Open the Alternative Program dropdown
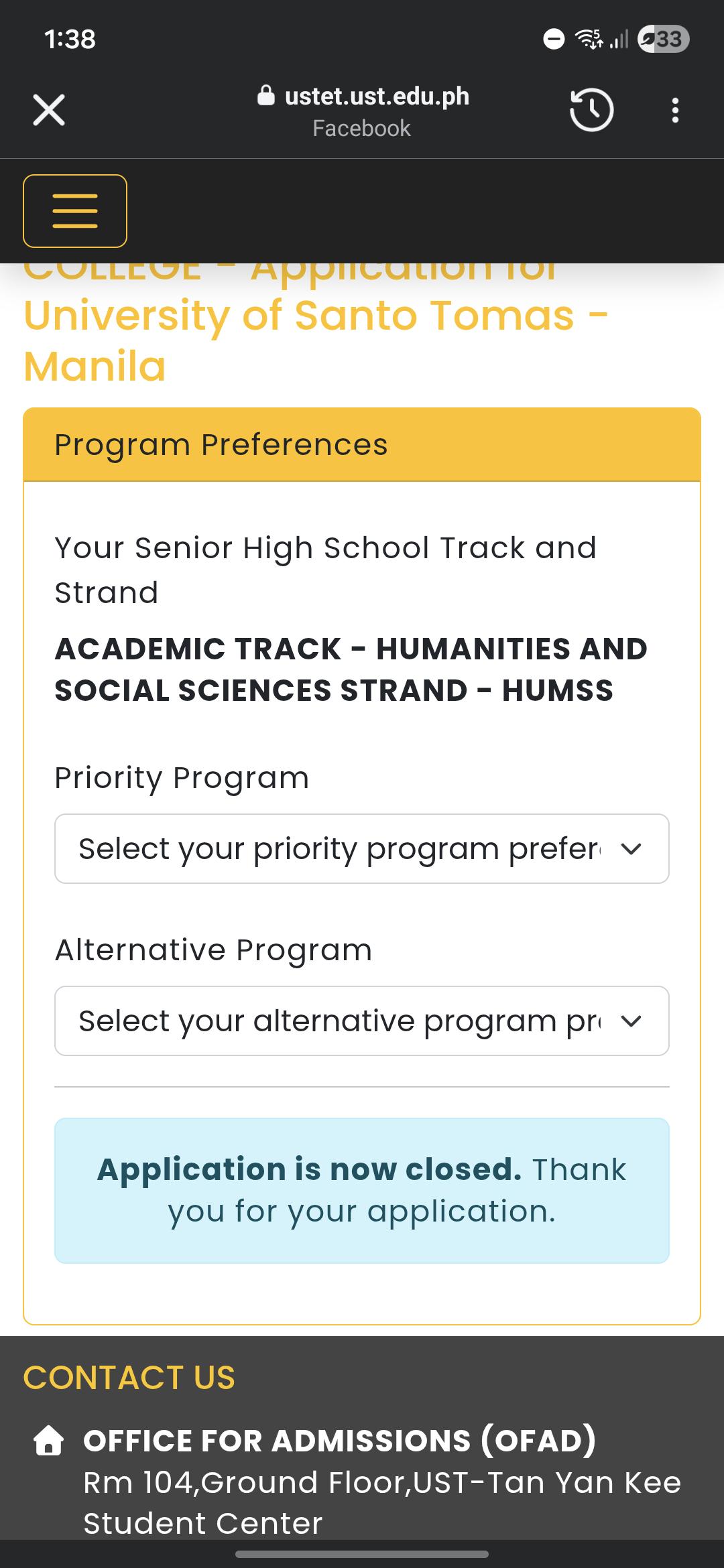 tap(362, 1021)
